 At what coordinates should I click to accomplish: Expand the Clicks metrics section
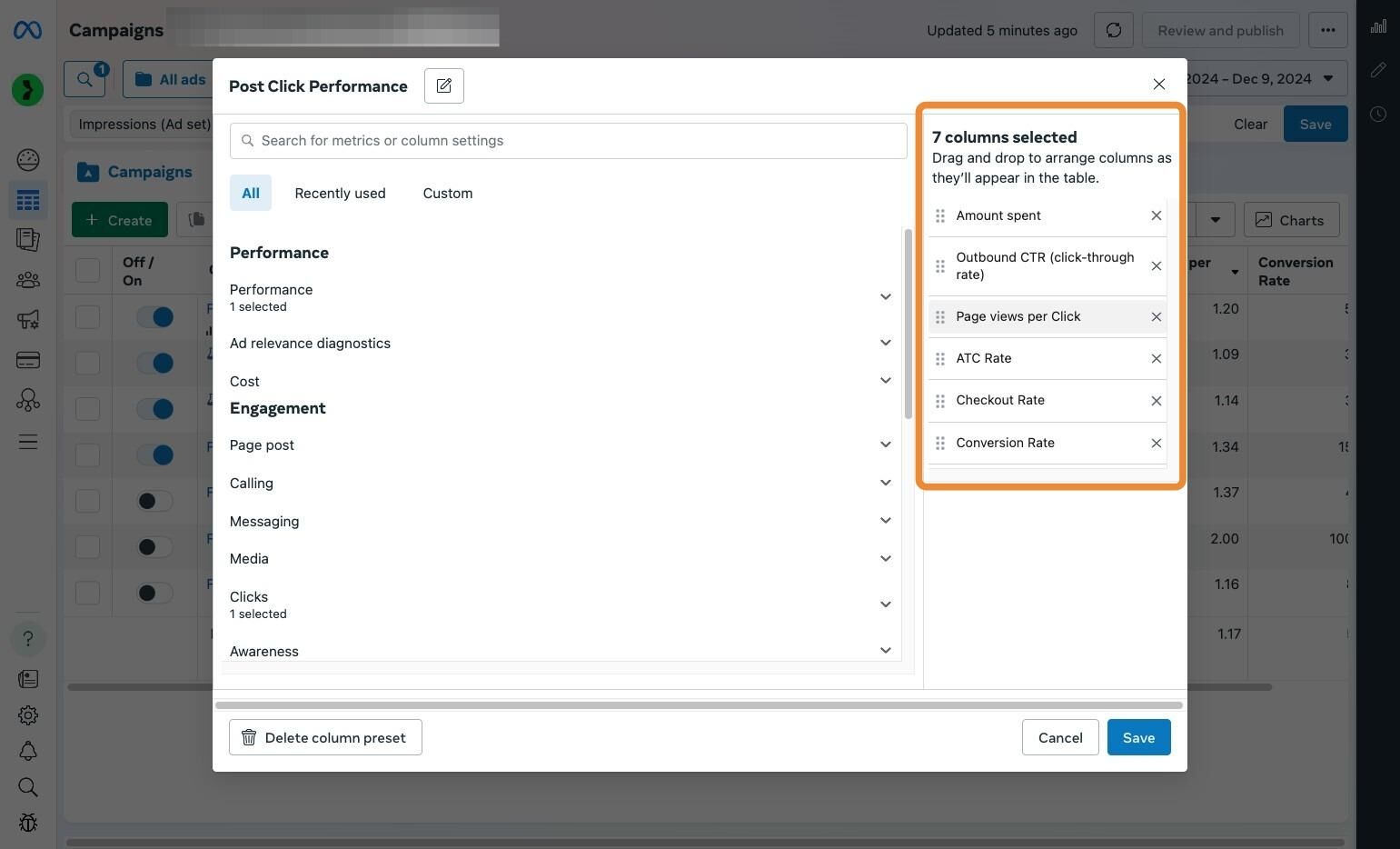561,604
